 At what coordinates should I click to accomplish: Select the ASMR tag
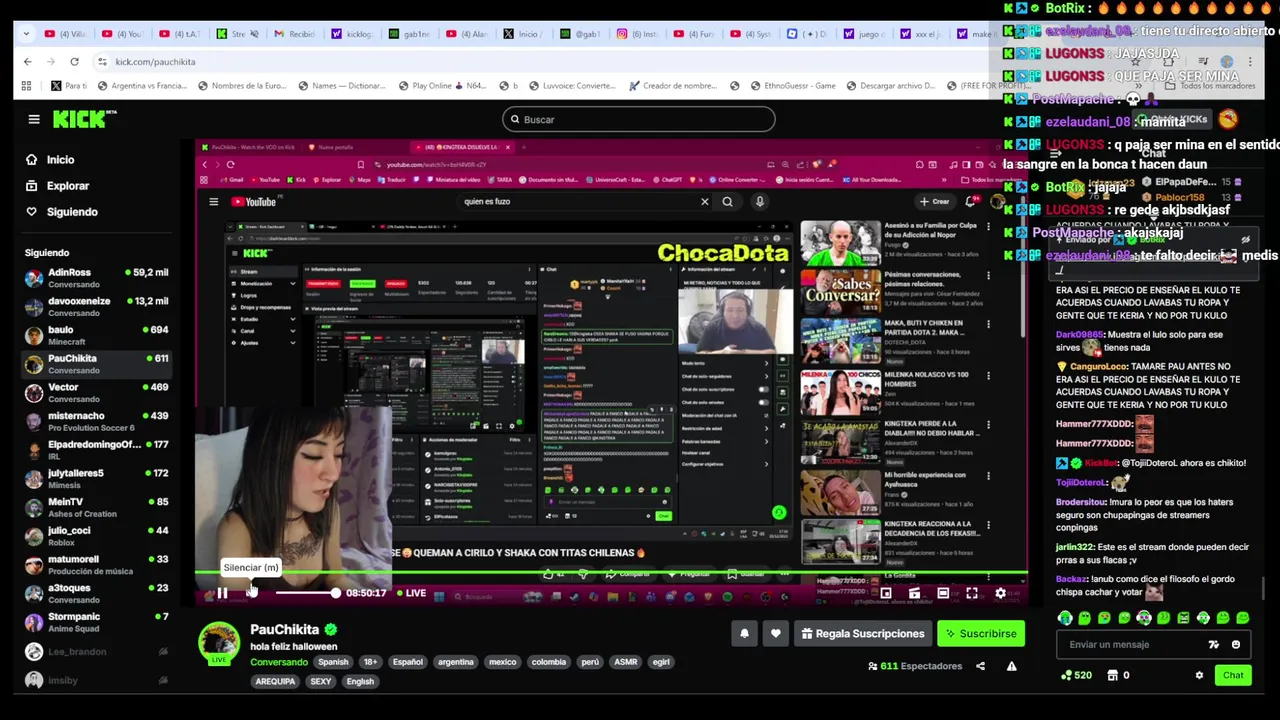coord(626,662)
